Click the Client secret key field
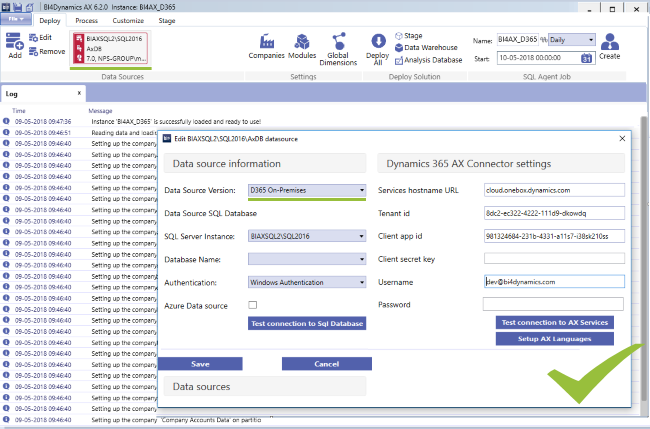The image size is (650, 429). [x=554, y=259]
